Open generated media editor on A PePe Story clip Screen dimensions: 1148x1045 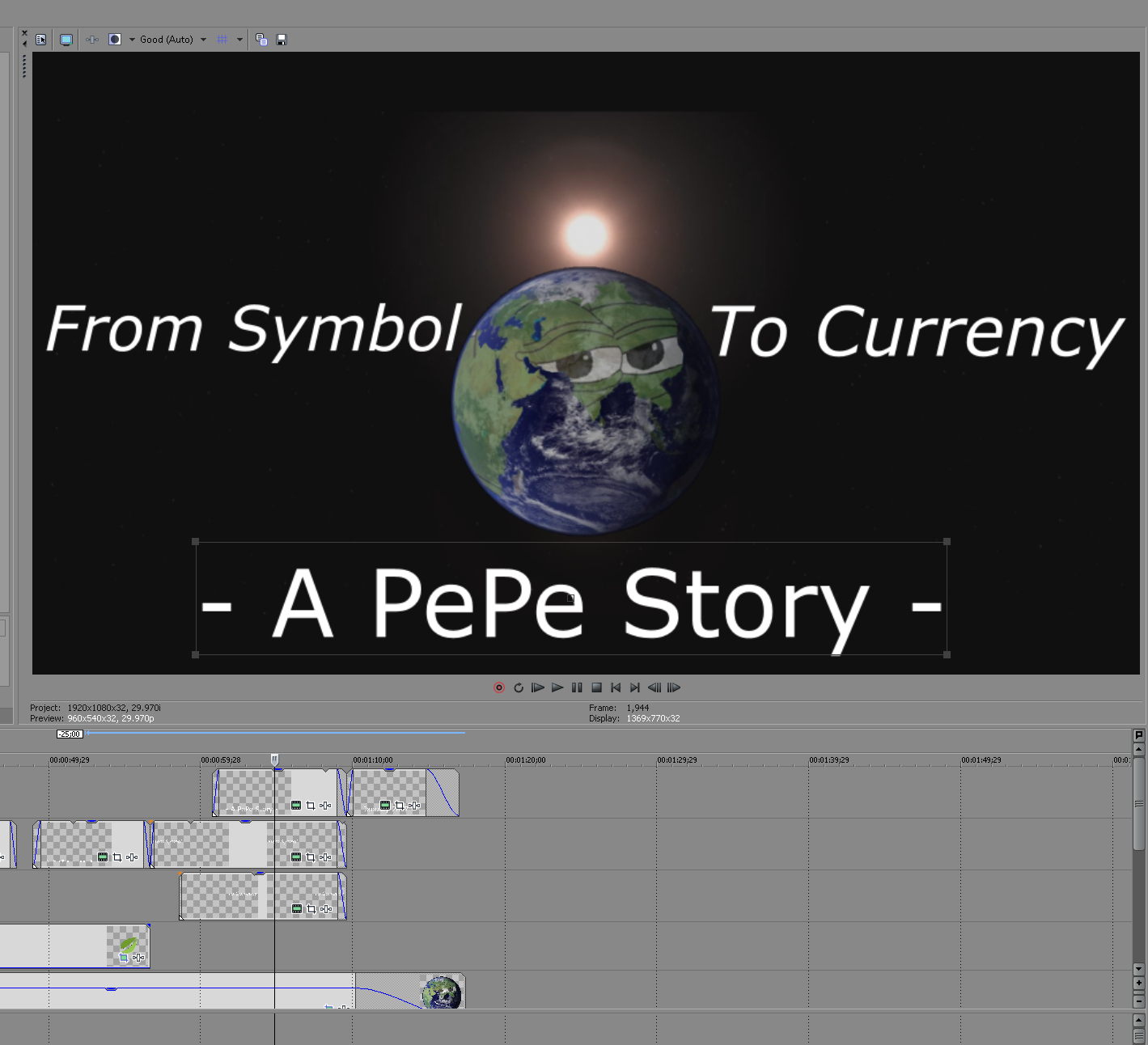pyautogui.click(x=296, y=806)
